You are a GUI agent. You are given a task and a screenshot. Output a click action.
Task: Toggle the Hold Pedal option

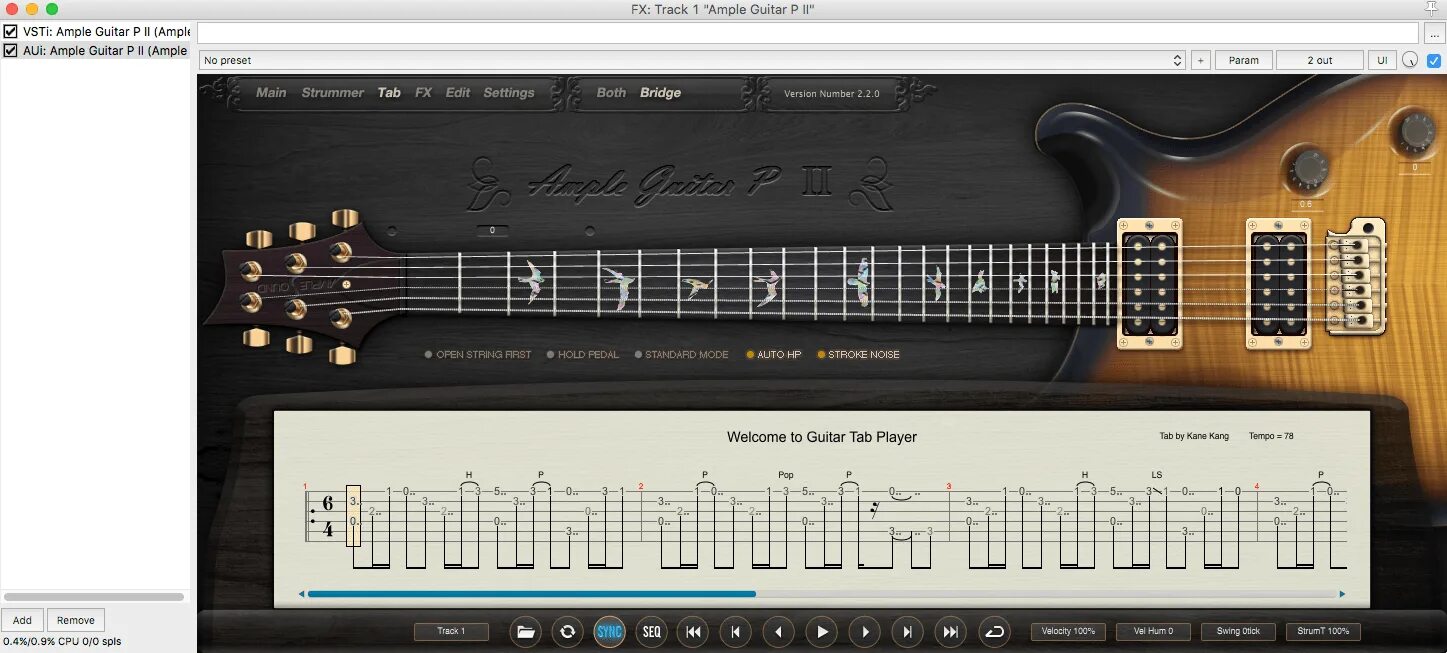pos(583,354)
